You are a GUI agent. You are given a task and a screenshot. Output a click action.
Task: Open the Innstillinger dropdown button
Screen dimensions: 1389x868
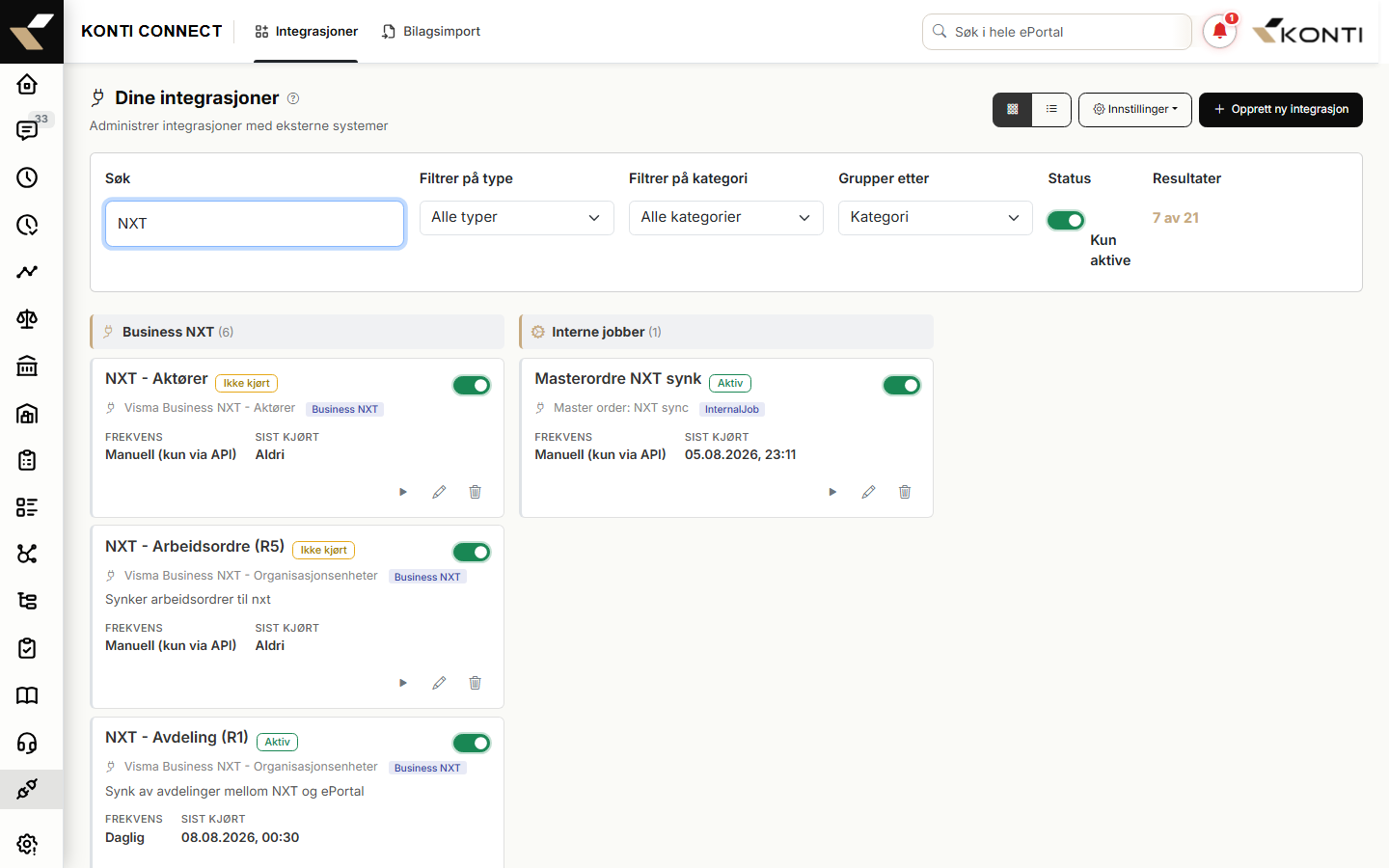1135,110
